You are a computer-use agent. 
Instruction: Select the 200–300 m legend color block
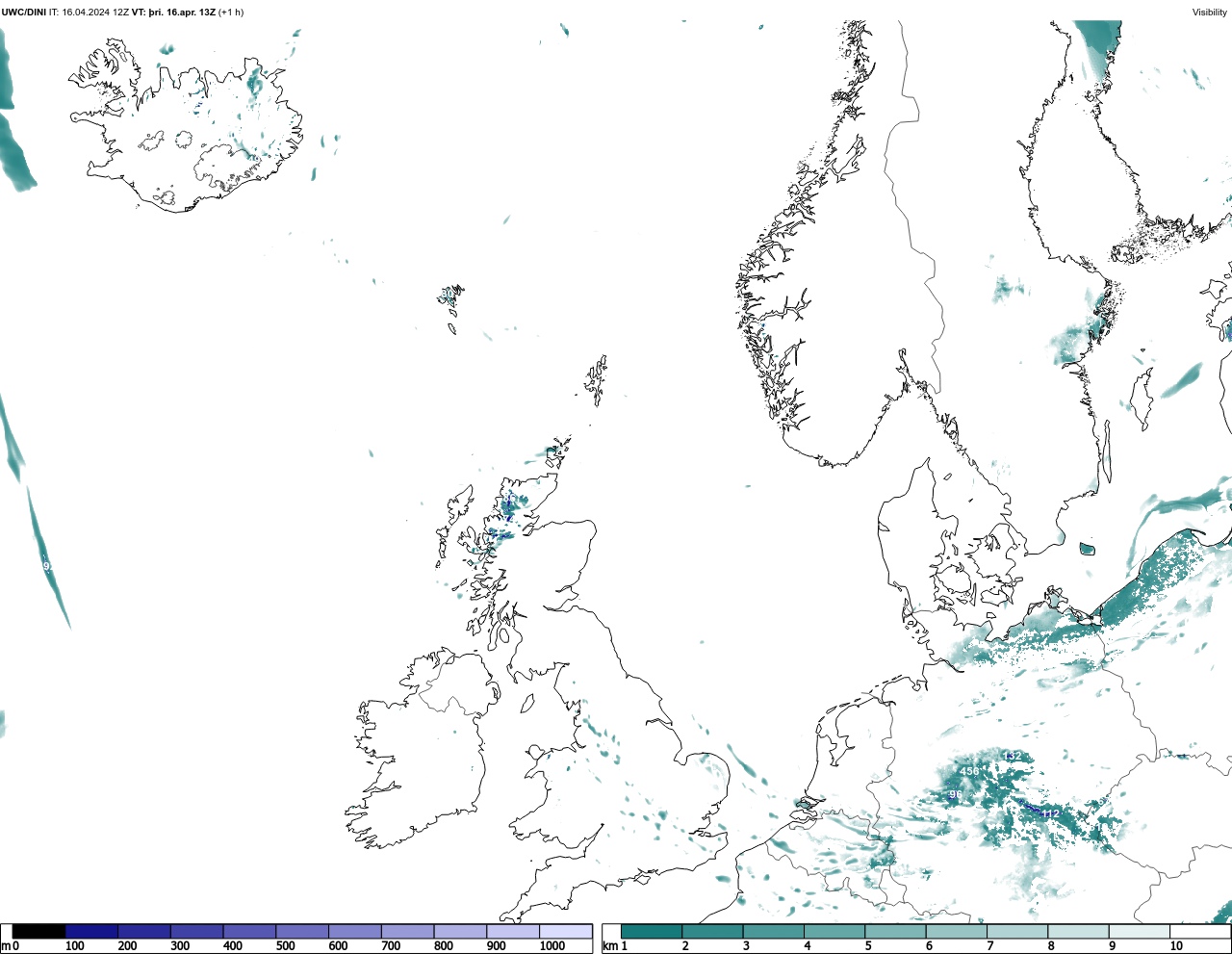coord(144,931)
